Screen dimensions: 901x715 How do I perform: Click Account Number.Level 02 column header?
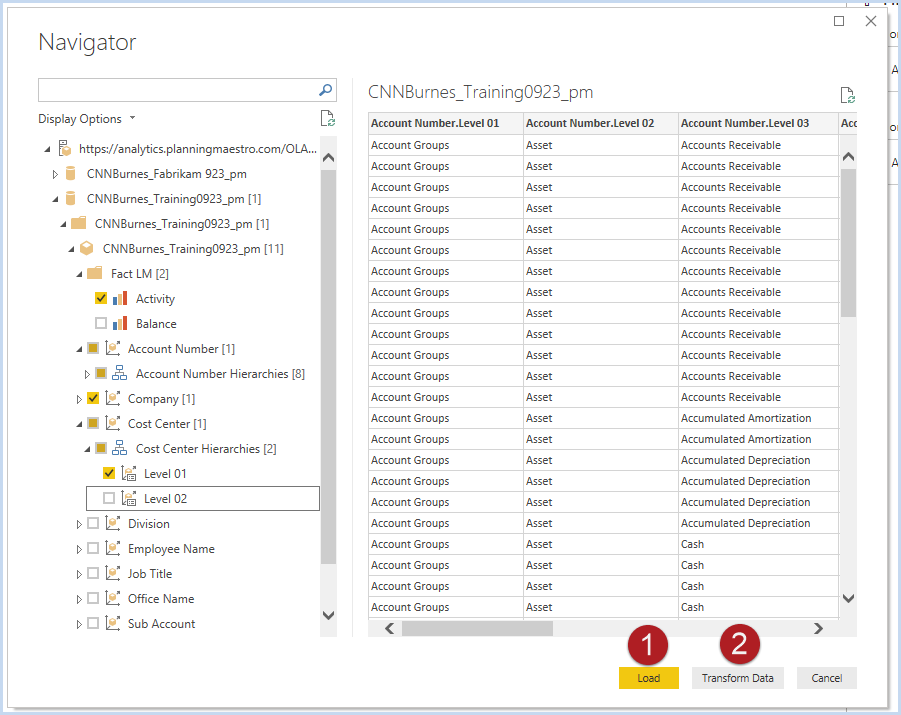tap(601, 124)
